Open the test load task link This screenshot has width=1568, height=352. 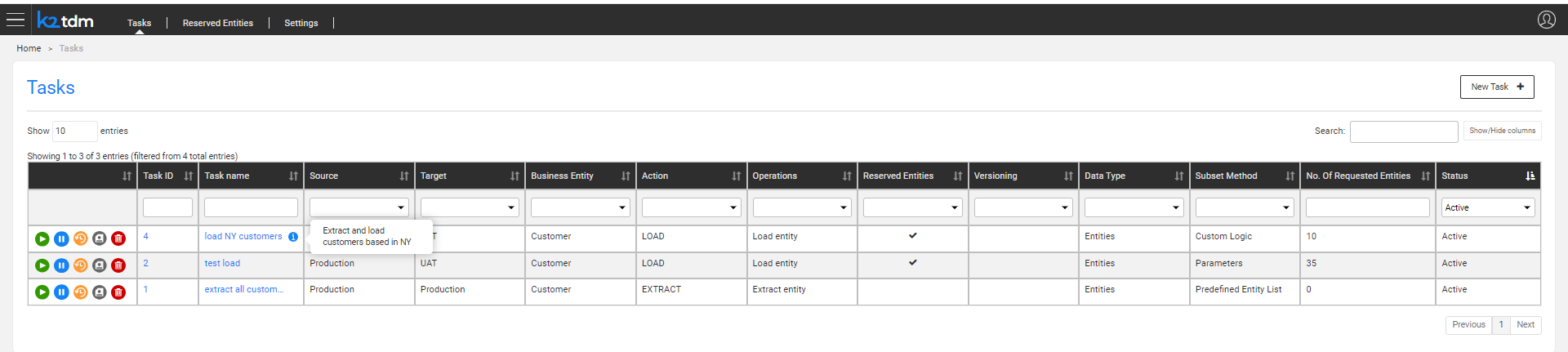[222, 263]
